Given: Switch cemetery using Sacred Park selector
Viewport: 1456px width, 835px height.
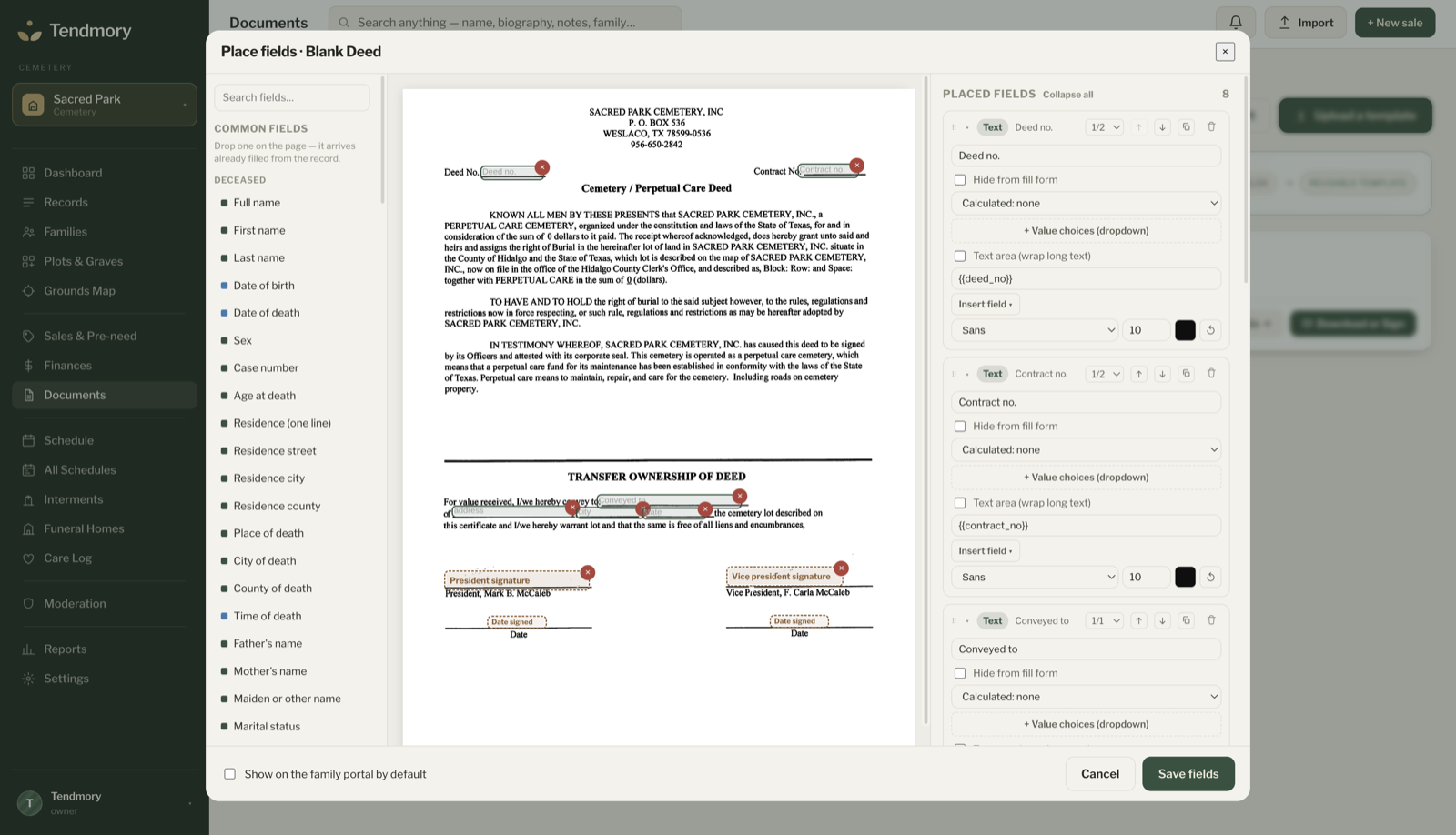Looking at the screenshot, I should pos(105,105).
